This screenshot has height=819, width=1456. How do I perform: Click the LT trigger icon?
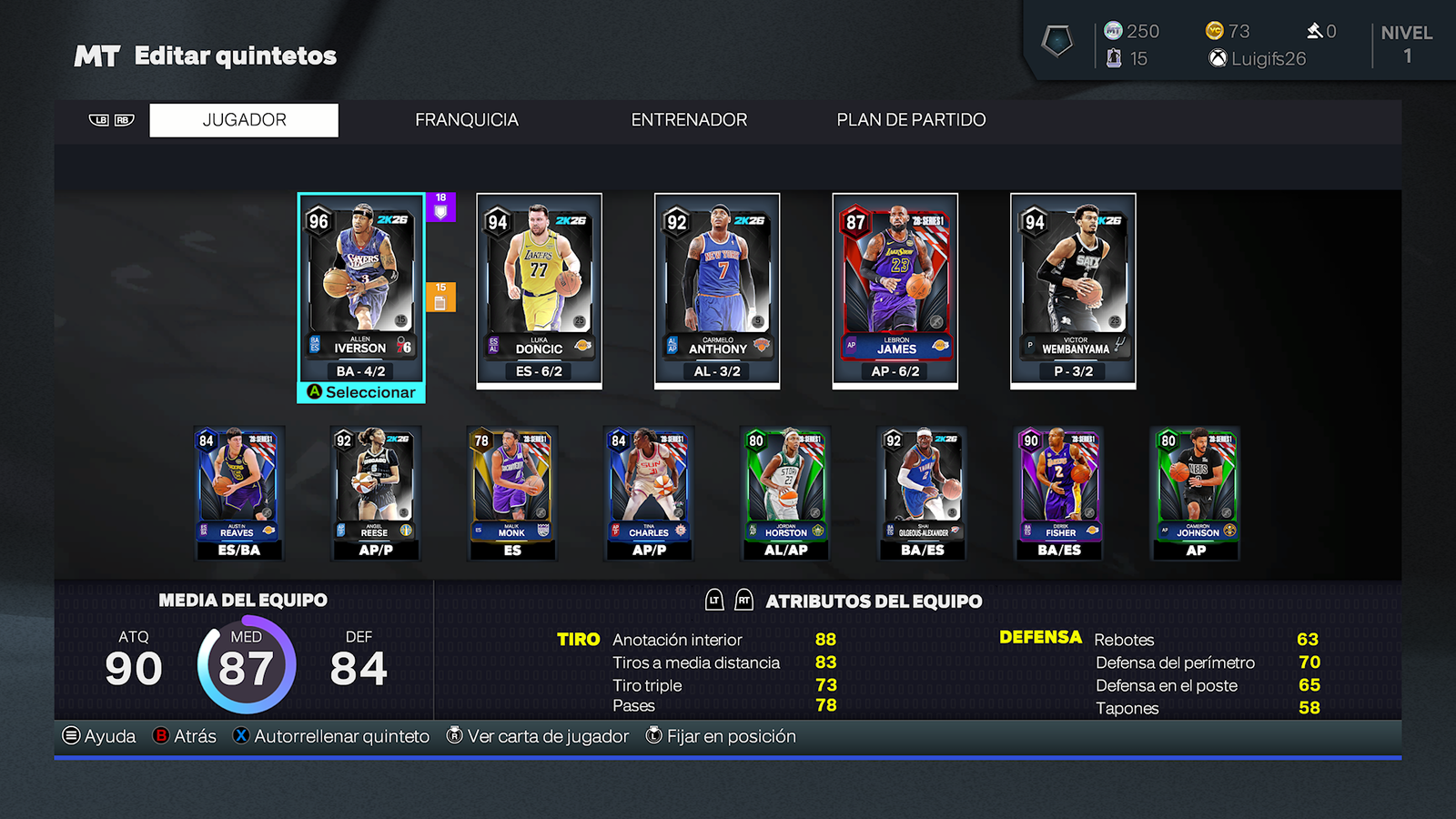tap(714, 600)
